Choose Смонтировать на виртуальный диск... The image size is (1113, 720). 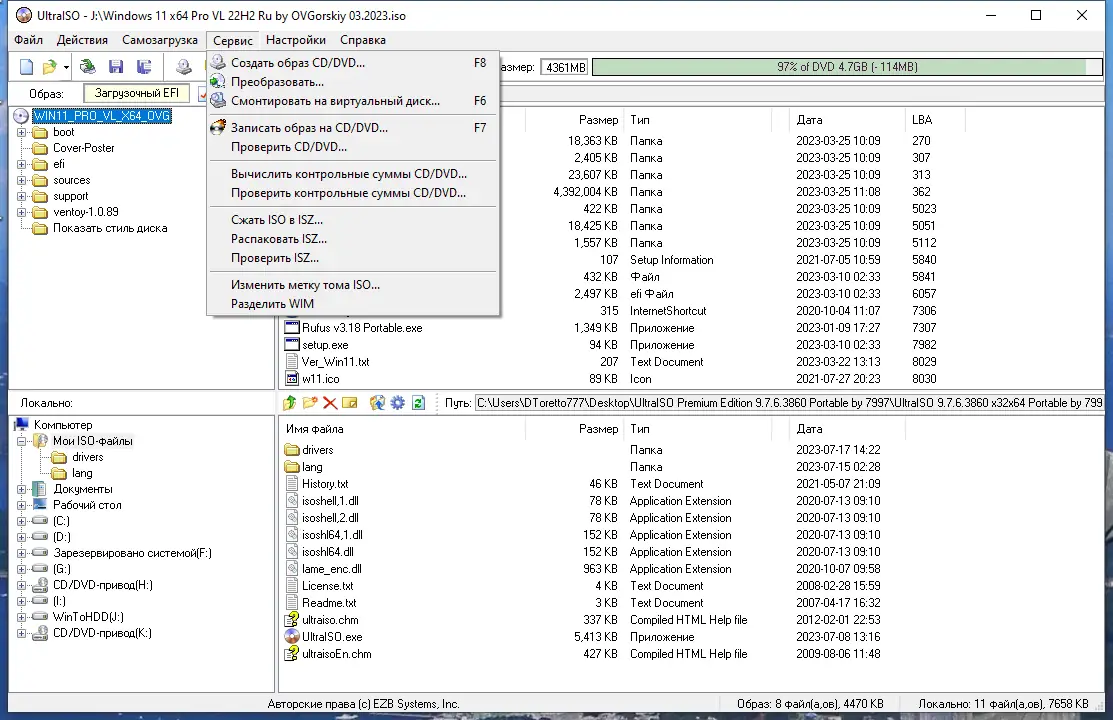pos(353,101)
